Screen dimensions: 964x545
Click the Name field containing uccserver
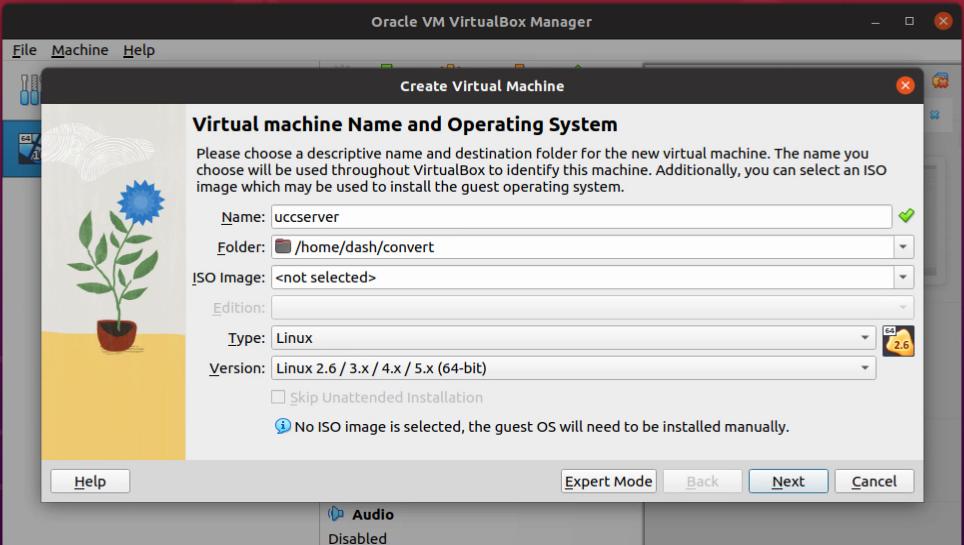point(580,217)
